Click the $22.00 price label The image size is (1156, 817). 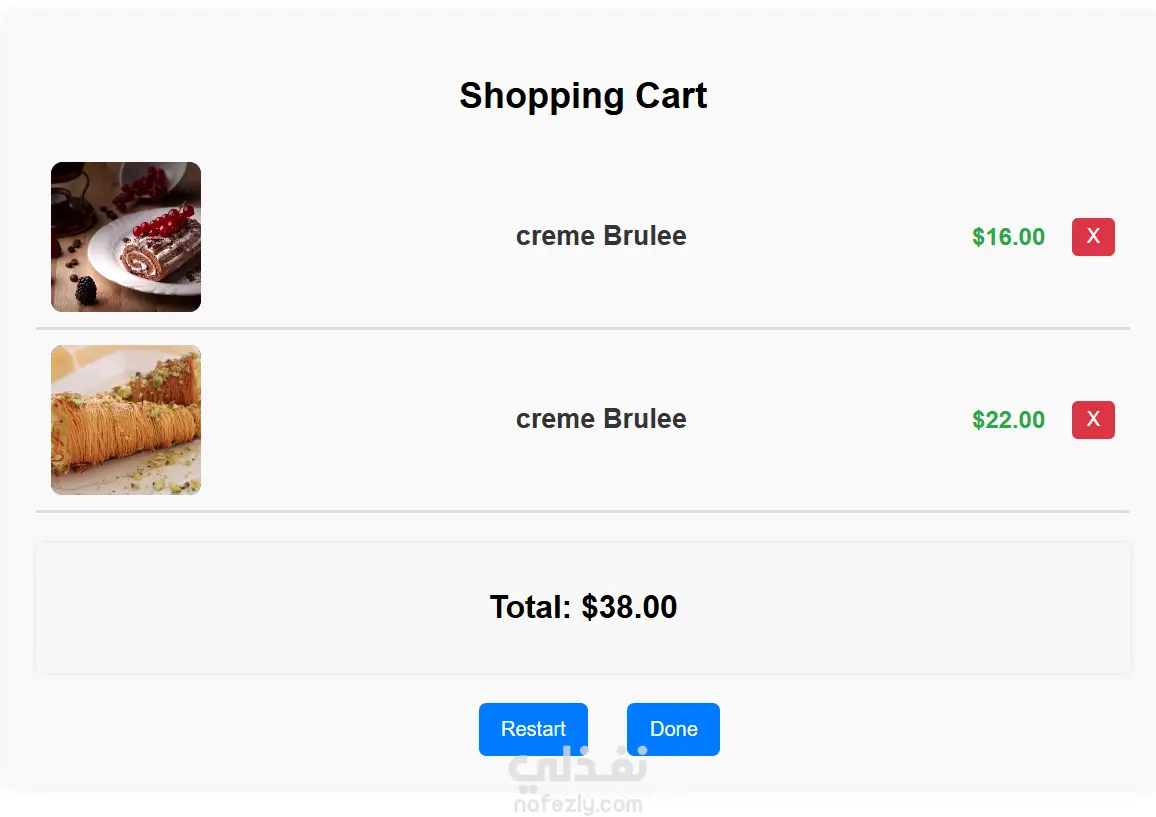pos(1008,420)
